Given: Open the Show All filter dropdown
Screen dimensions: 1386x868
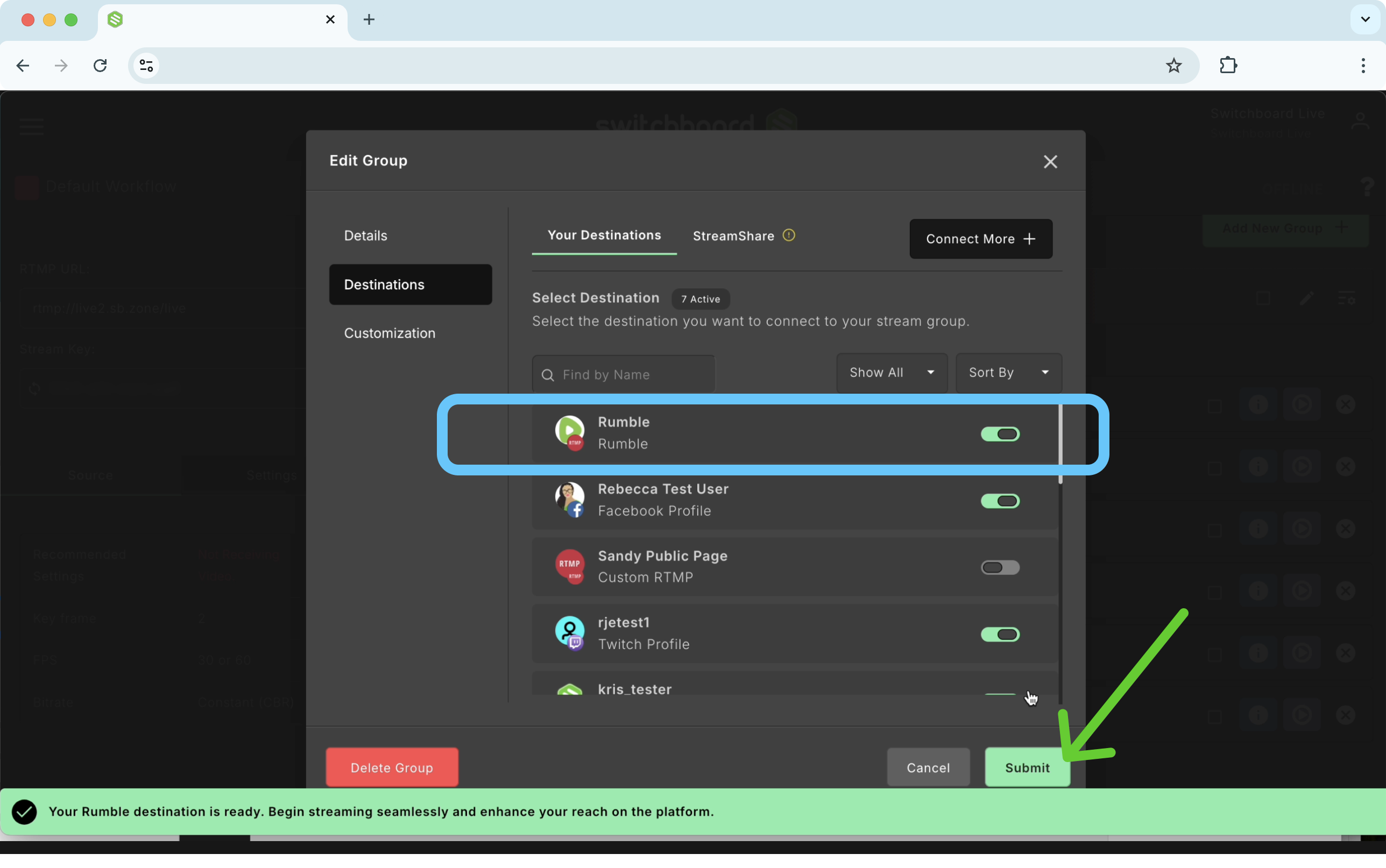Looking at the screenshot, I should point(891,373).
